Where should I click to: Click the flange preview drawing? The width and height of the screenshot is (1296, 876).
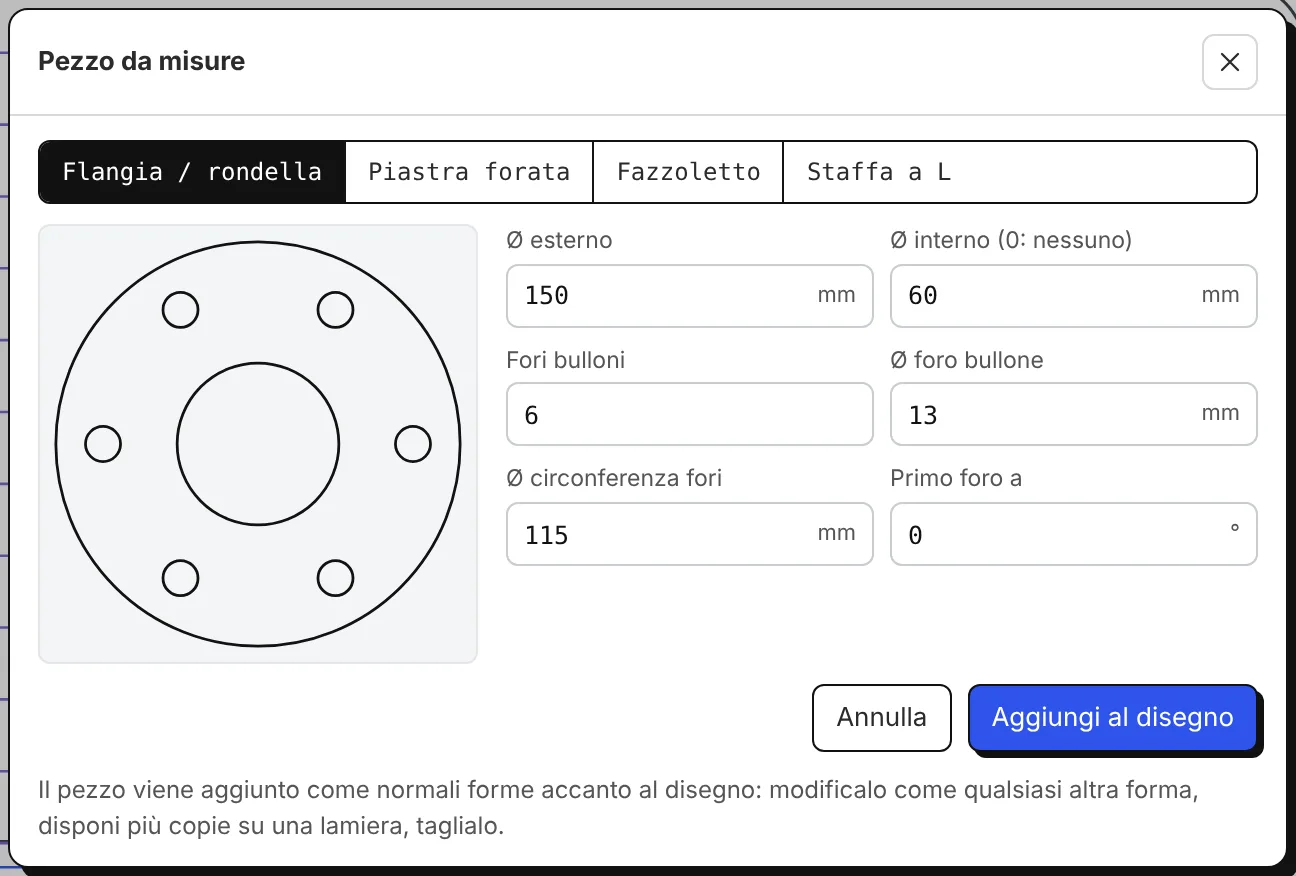(258, 444)
